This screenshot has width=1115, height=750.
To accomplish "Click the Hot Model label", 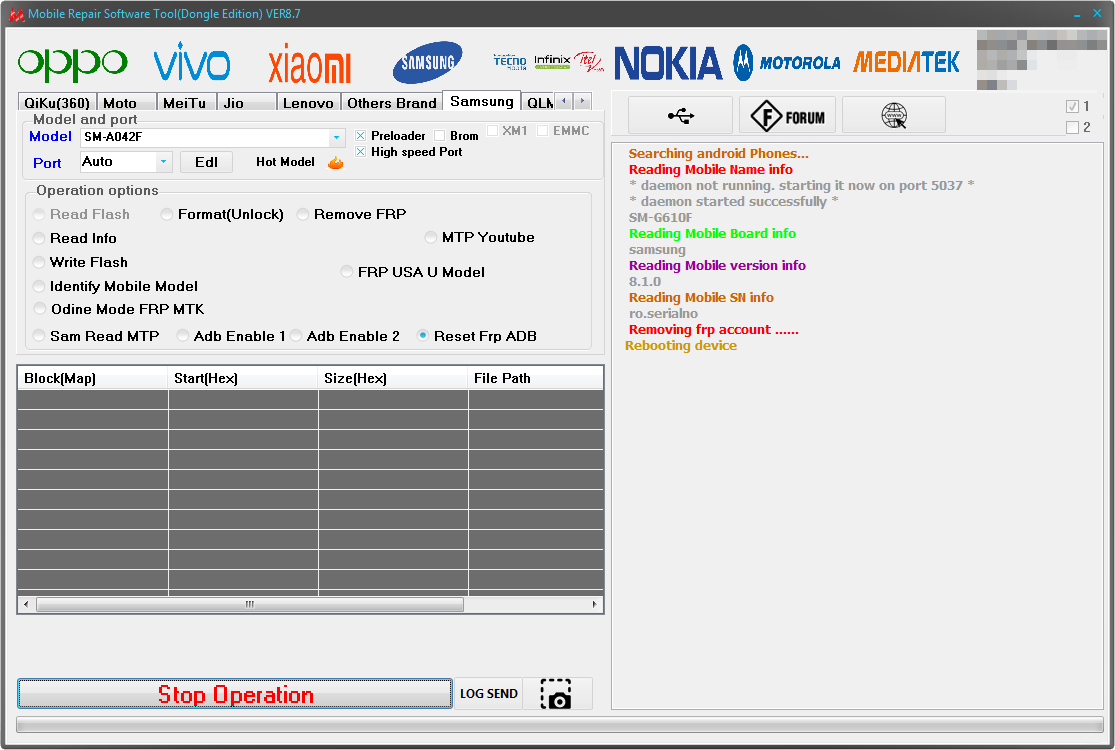I will click(285, 162).
